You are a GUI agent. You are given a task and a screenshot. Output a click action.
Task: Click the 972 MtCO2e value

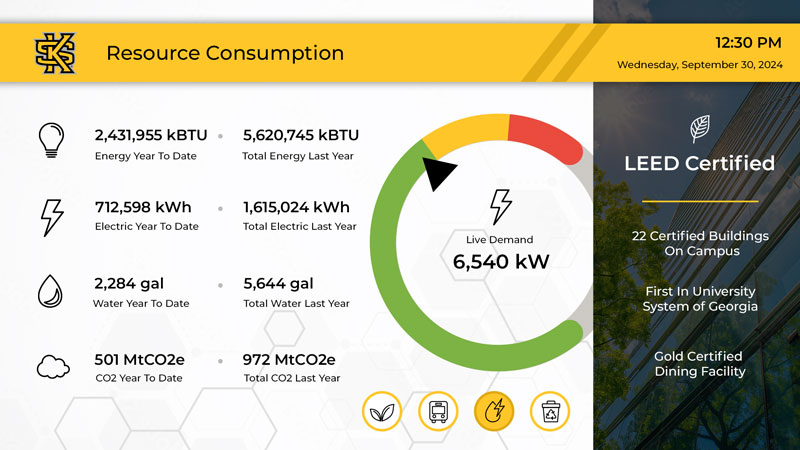click(289, 360)
